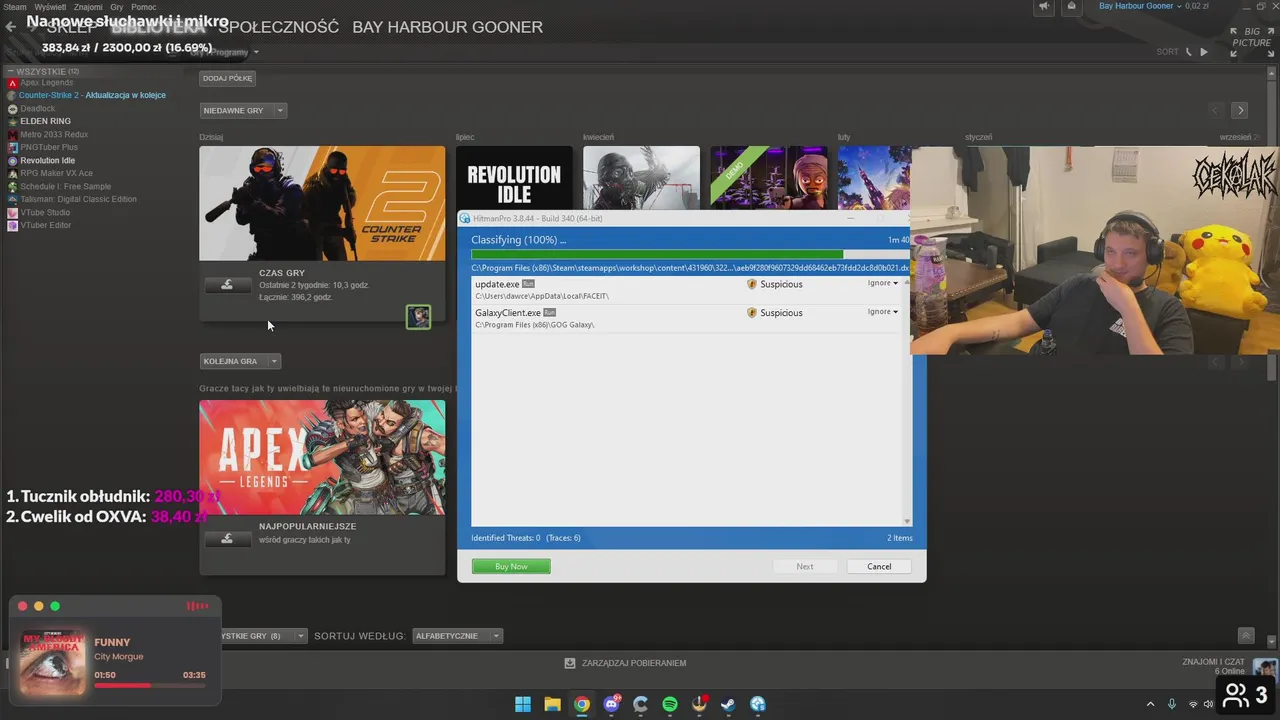The image size is (1280, 720).
Task: Open File Explorer from the taskbar
Action: pos(552,704)
